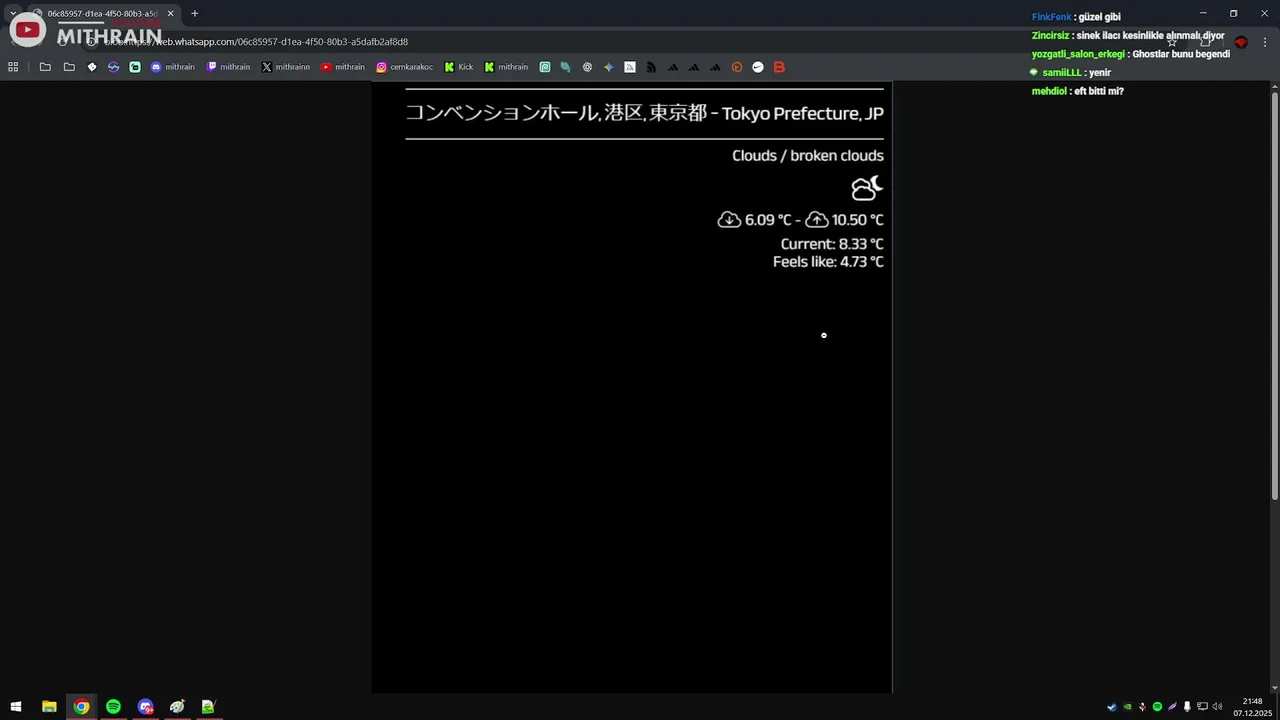This screenshot has width=1280, height=720.
Task: Open File Explorer from taskbar
Action: (49, 707)
